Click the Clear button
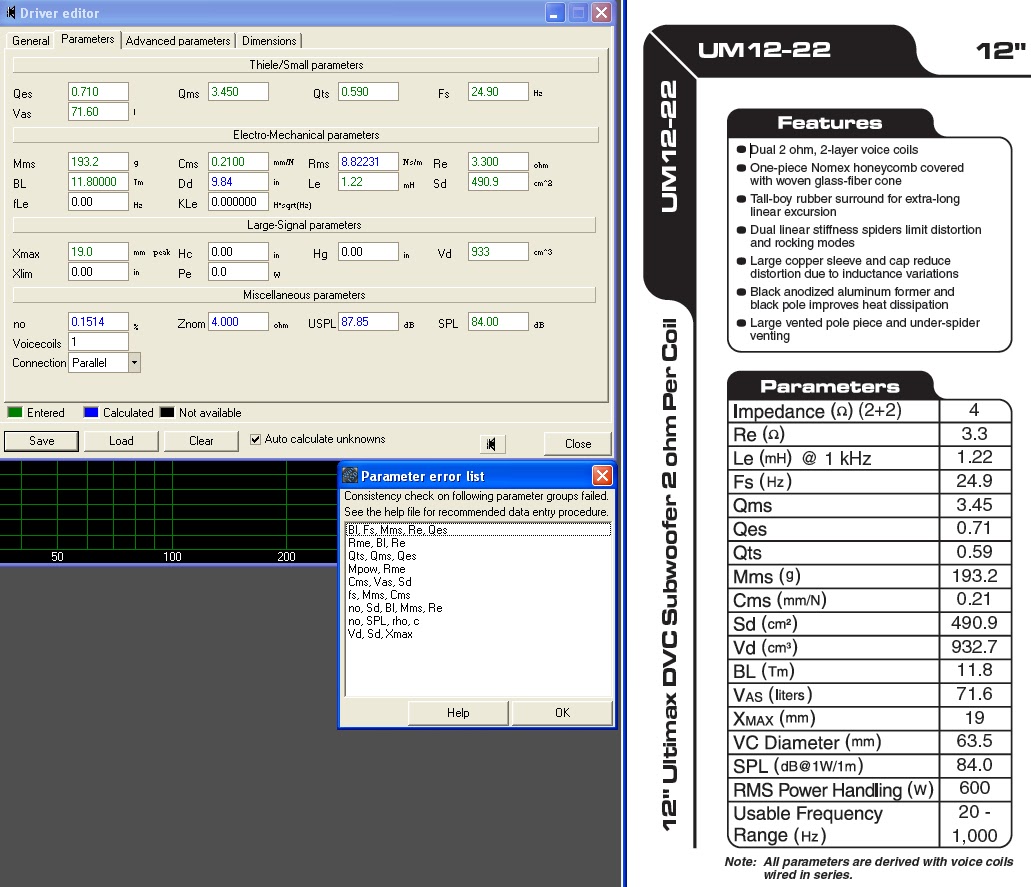Image resolution: width=1031 pixels, height=887 pixels. (x=201, y=441)
